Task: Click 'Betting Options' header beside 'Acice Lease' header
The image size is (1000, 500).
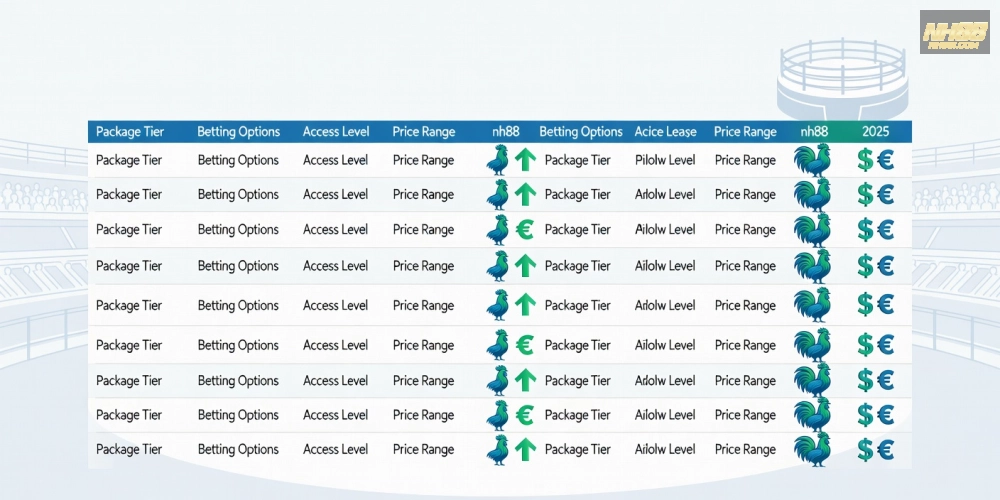Action: pos(581,132)
